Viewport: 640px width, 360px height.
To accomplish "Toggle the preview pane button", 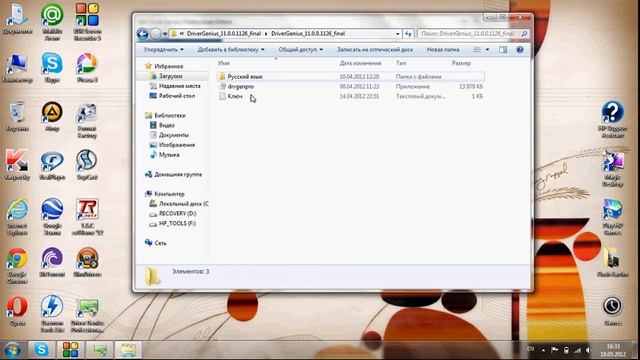I will [503, 49].
